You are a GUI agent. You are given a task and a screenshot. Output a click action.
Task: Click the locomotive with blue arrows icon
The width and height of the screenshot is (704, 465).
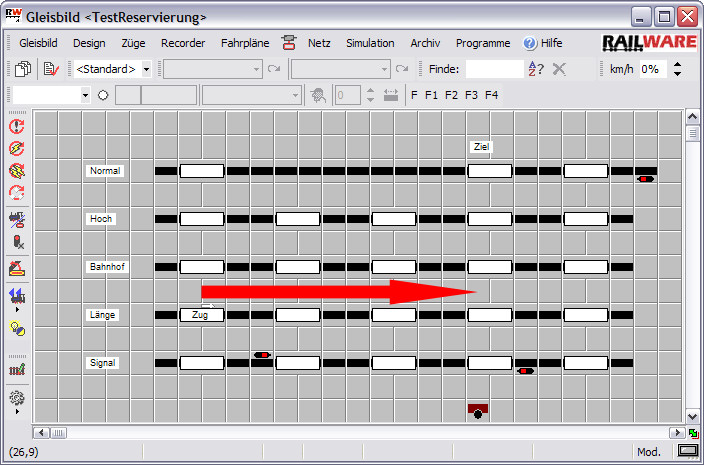[x=17, y=296]
